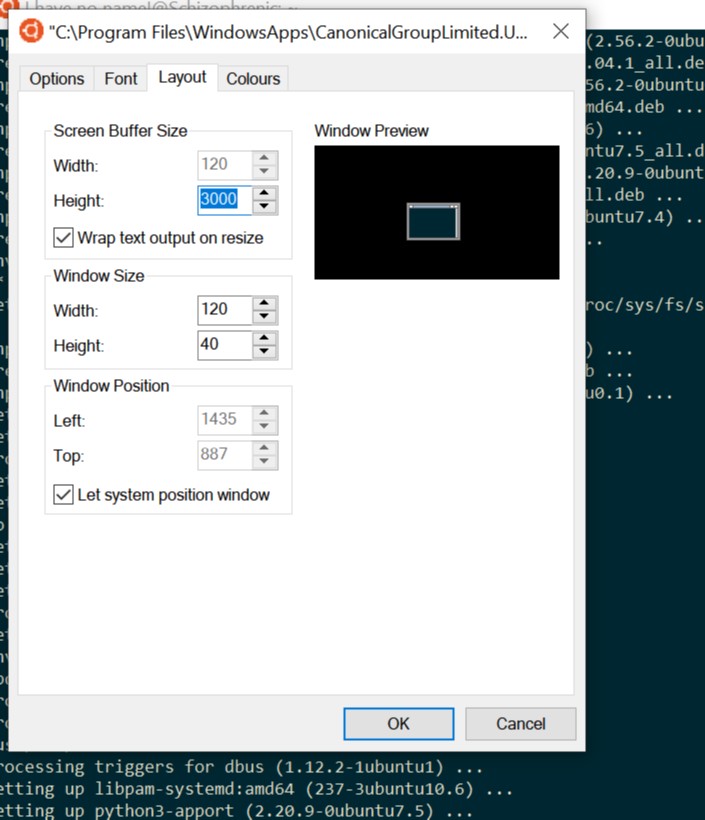Screen dimensions: 705x820
Task: Dismiss dialog with the Cancel button
Action: click(x=520, y=724)
